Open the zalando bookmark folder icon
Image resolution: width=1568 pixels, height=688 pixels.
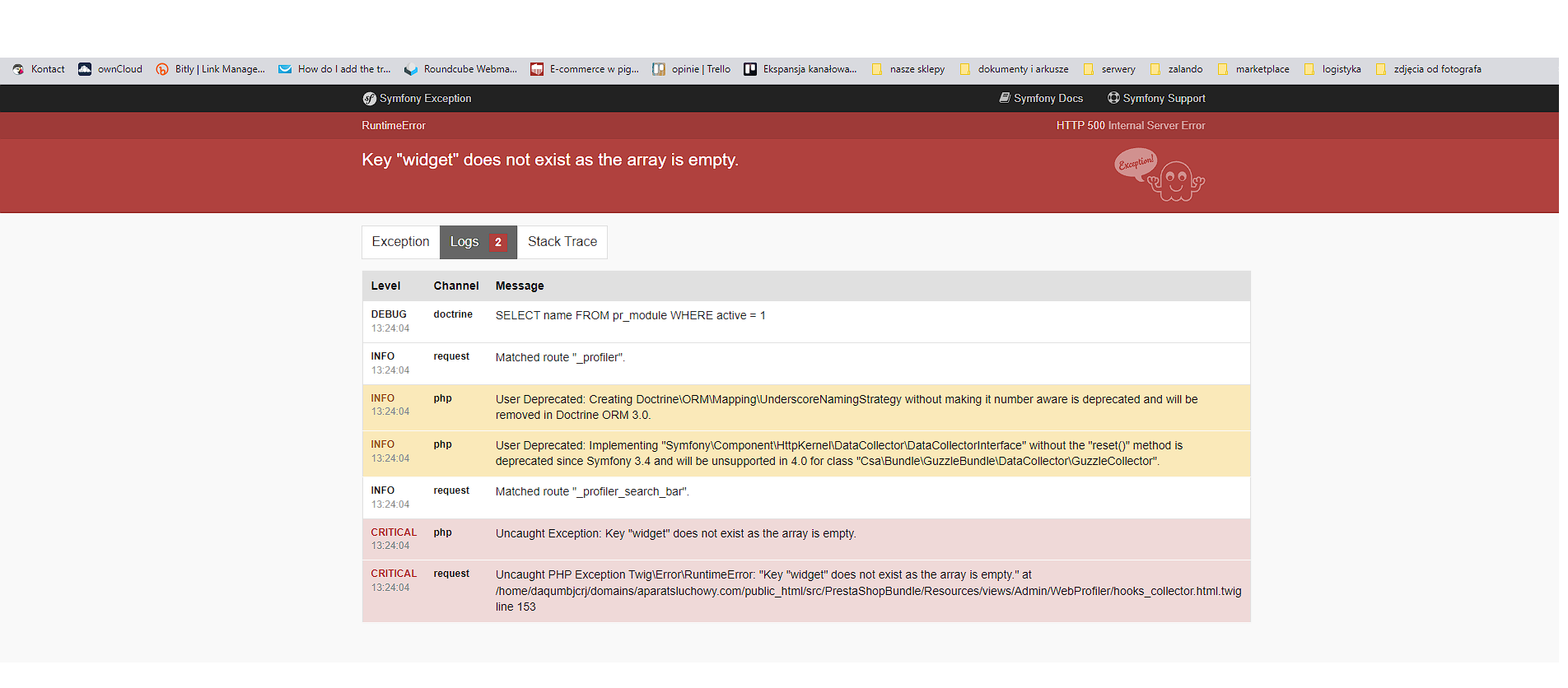point(1155,69)
